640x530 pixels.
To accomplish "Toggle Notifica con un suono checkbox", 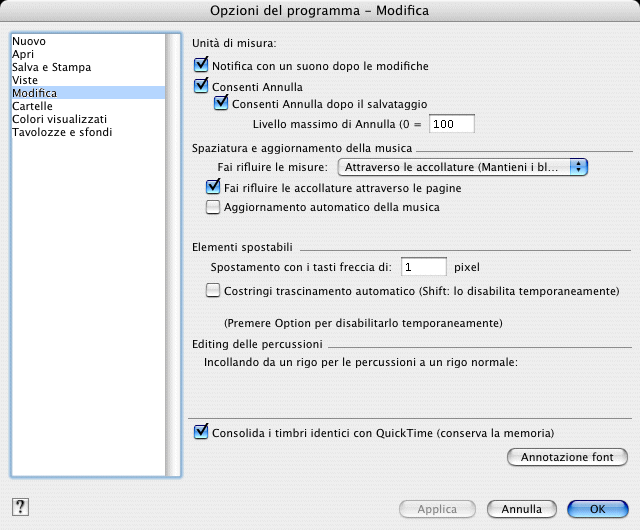I will coord(202,66).
